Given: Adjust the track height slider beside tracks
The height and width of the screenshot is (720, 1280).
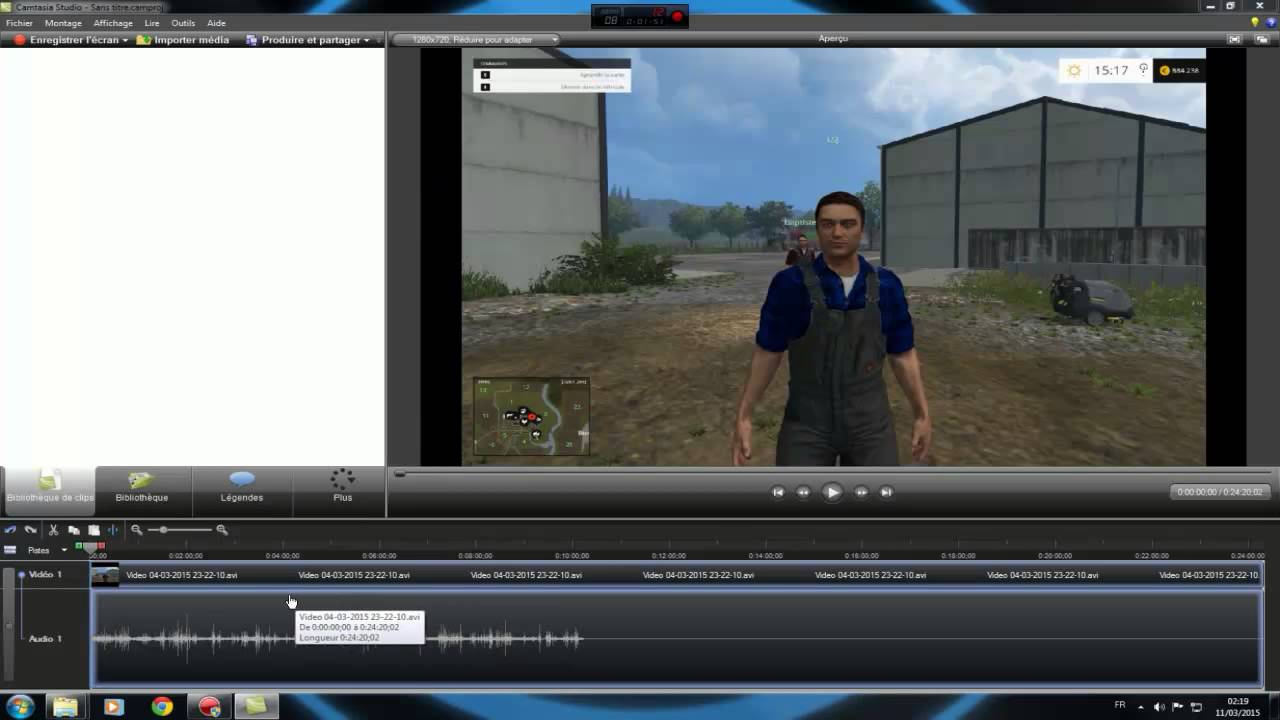Looking at the screenshot, I should tap(10, 626).
